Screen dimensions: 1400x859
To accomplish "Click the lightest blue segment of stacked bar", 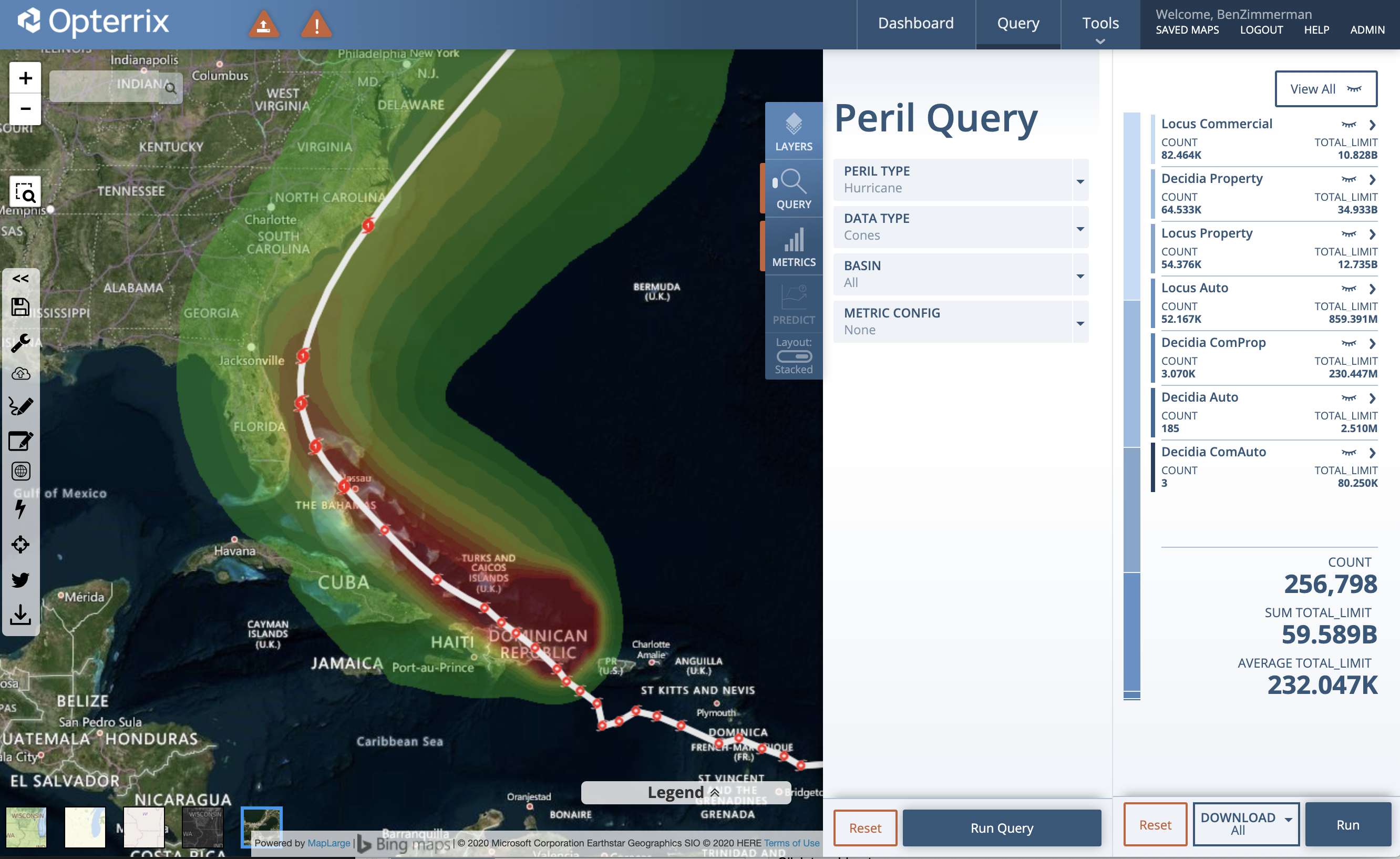I will [x=1132, y=207].
